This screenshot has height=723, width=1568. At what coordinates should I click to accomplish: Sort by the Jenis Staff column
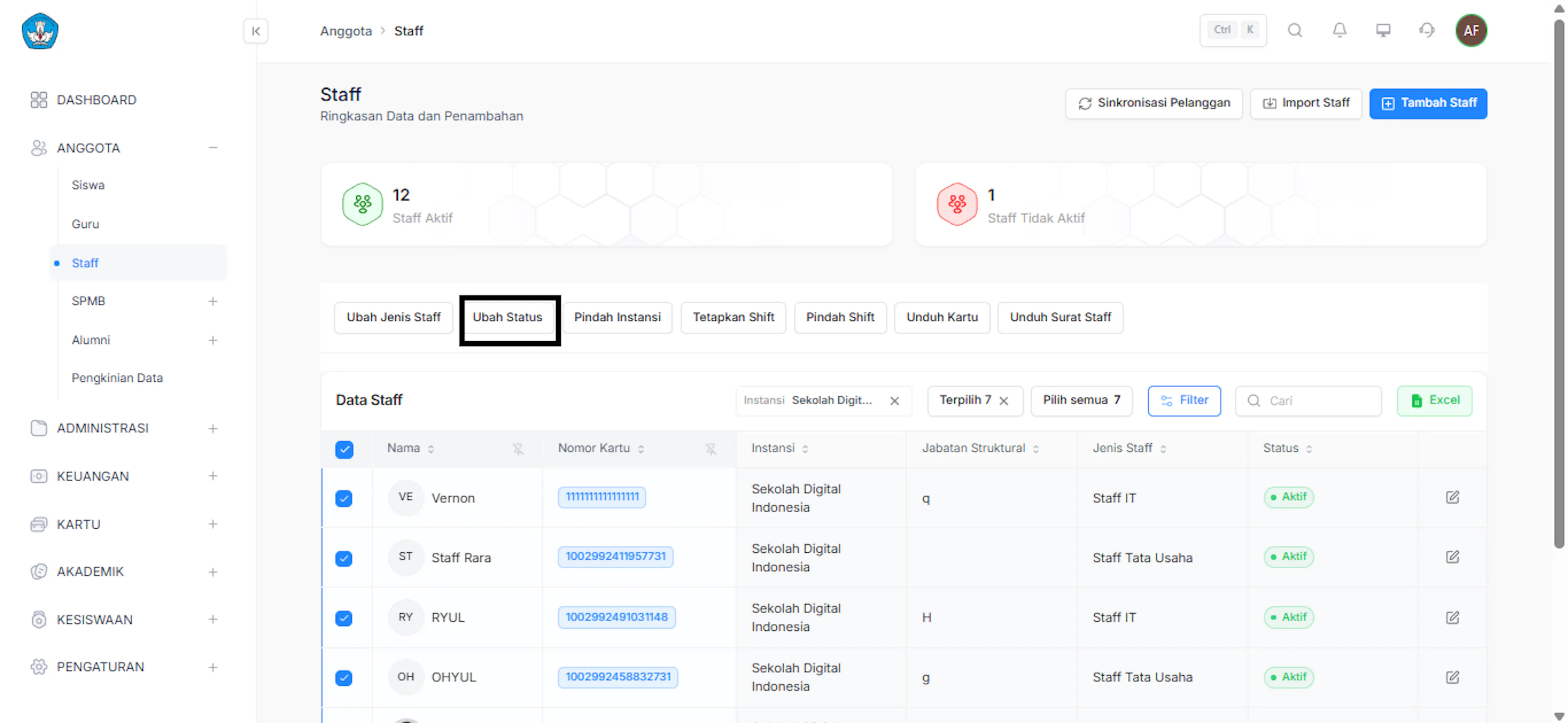[1163, 449]
